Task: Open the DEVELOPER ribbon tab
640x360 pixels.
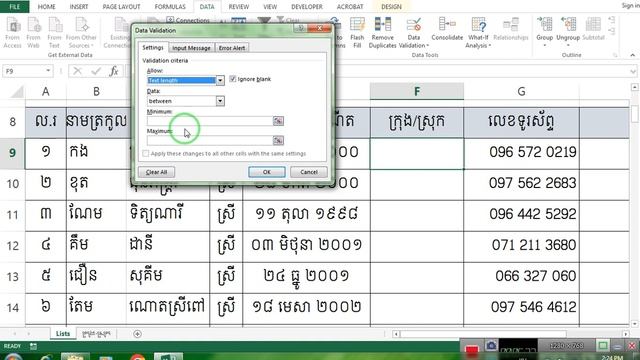Action: [x=307, y=7]
